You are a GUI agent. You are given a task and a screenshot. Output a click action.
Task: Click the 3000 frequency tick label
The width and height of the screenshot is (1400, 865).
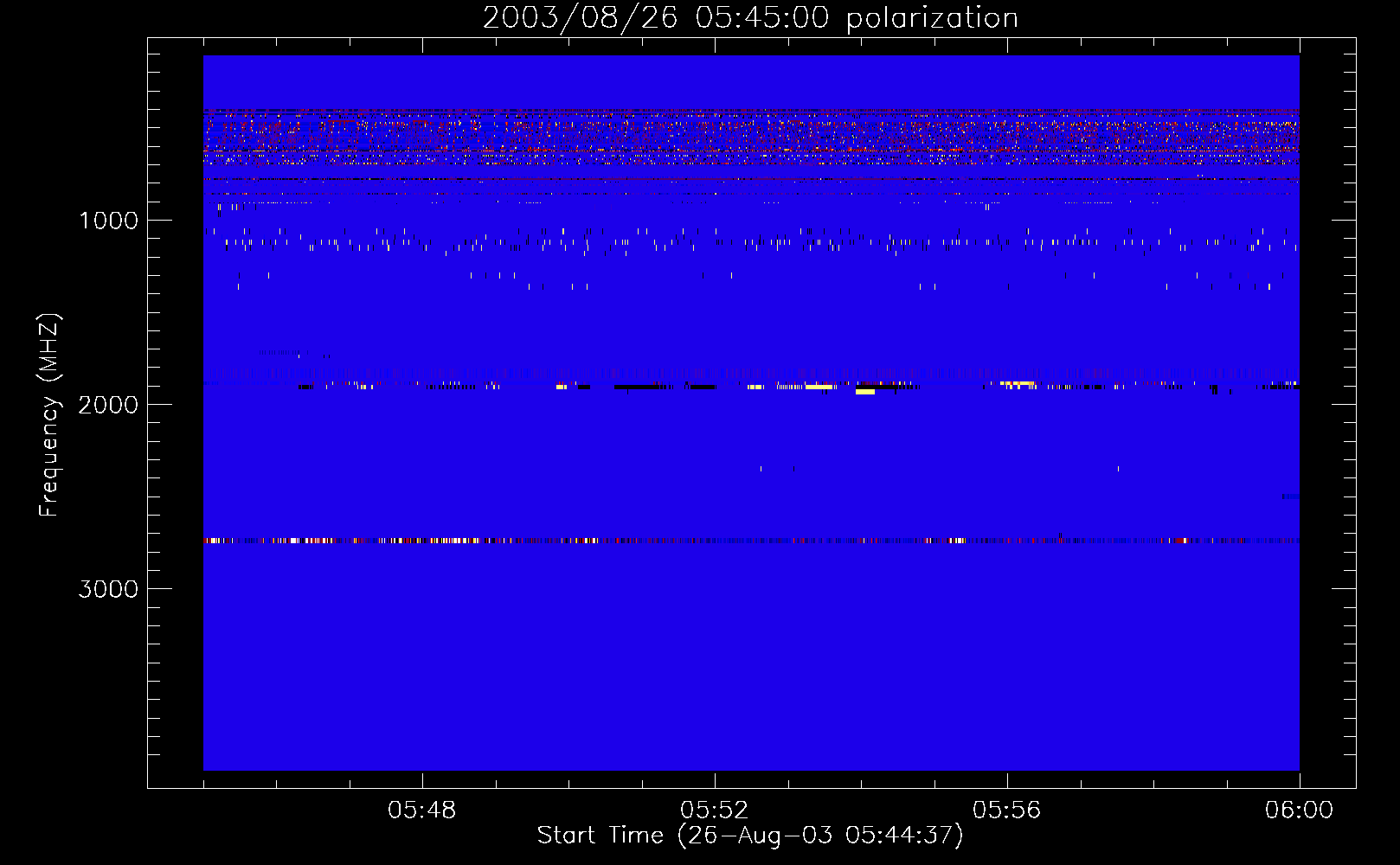108,589
